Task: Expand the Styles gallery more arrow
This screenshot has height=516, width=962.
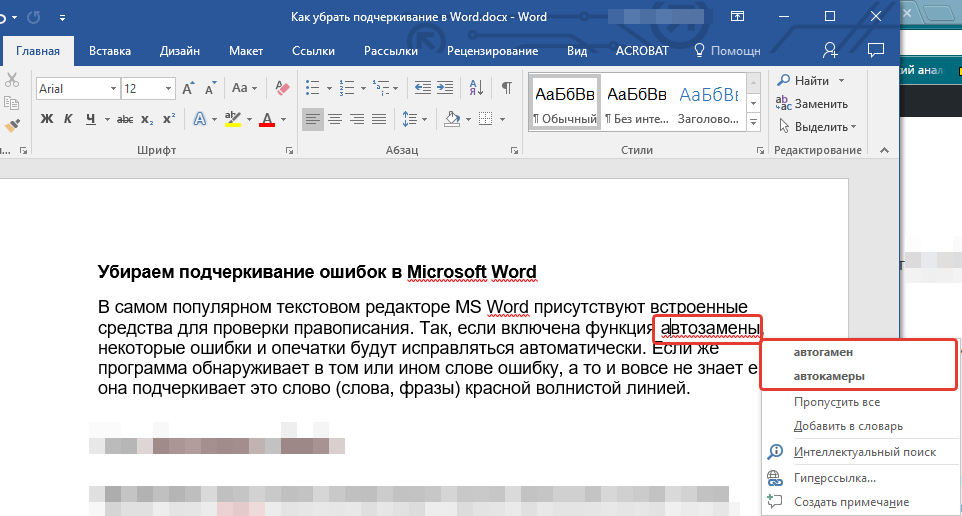Action: click(x=753, y=122)
